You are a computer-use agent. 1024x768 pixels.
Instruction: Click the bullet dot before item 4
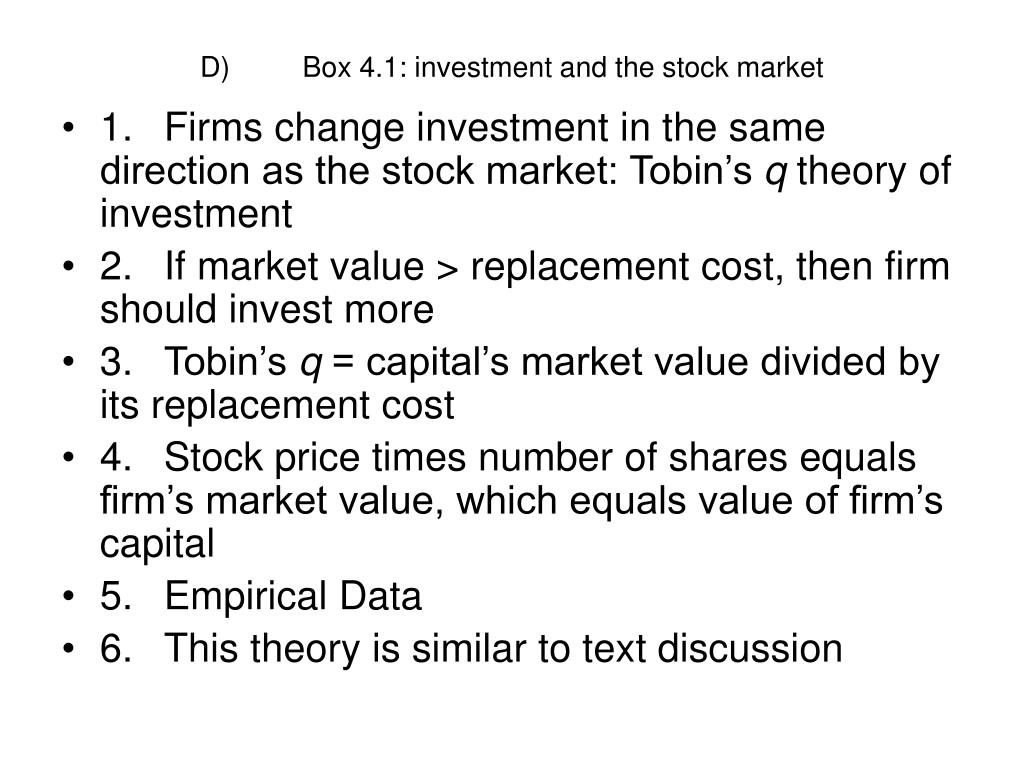[x=68, y=458]
